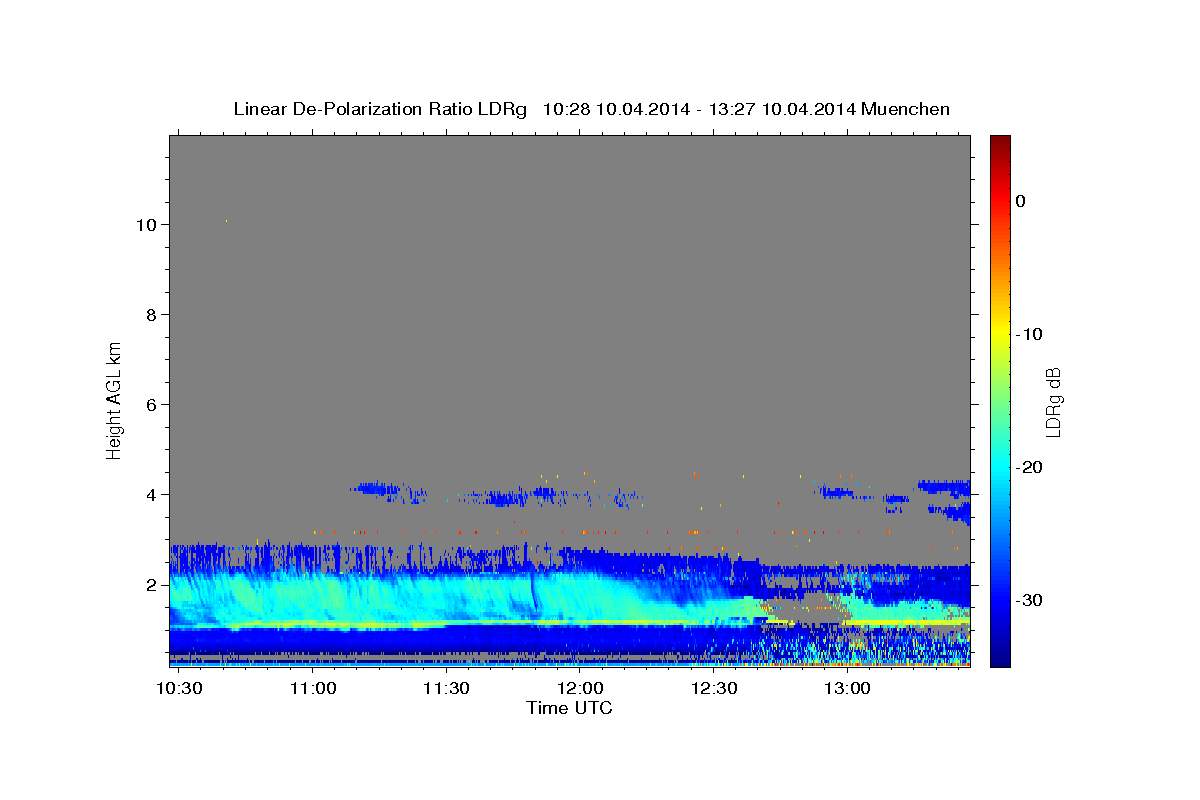Click the colorbar value -30 label
Image resolution: width=1200 pixels, height=800 pixels.
point(1028,600)
